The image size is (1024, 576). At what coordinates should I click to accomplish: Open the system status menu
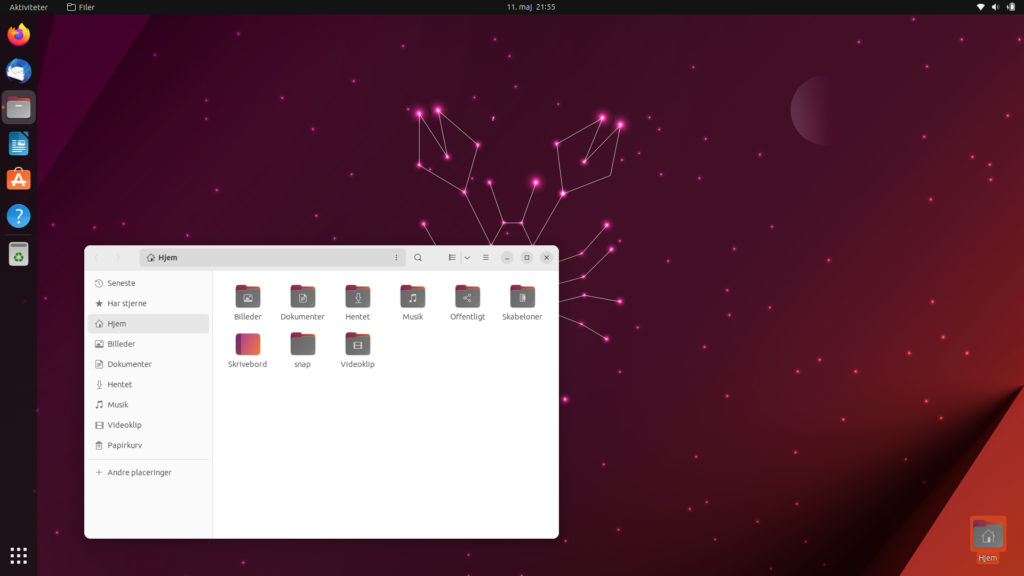coord(995,7)
